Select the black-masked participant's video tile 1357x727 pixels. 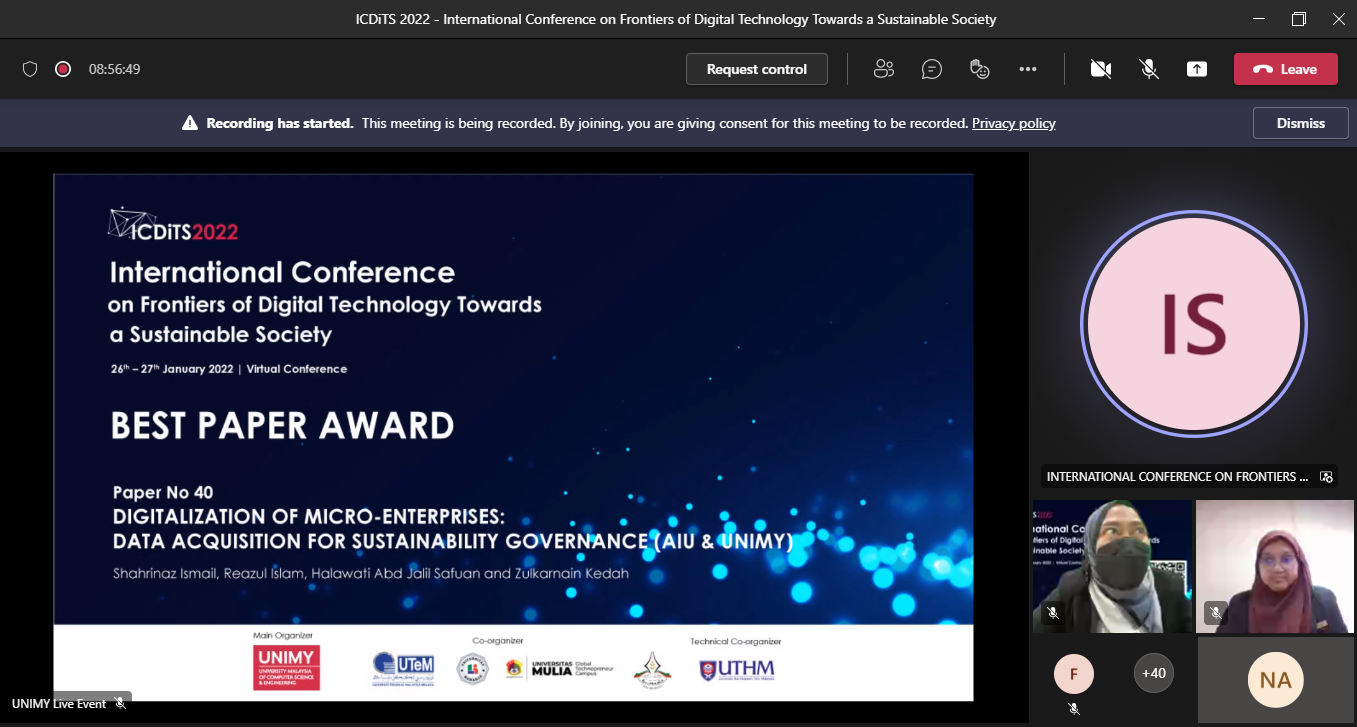(1112, 566)
